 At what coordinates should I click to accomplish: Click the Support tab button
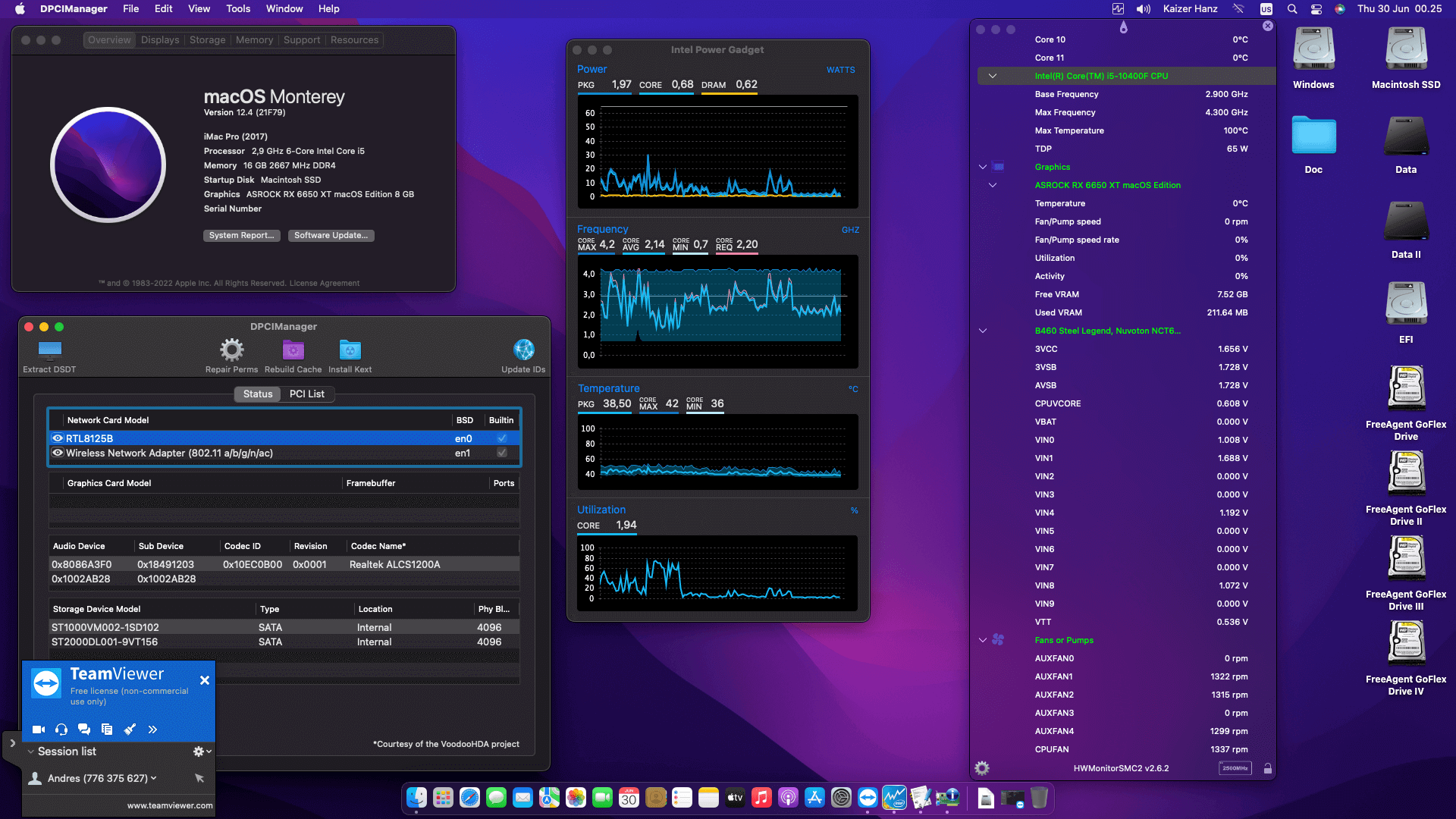coord(302,40)
